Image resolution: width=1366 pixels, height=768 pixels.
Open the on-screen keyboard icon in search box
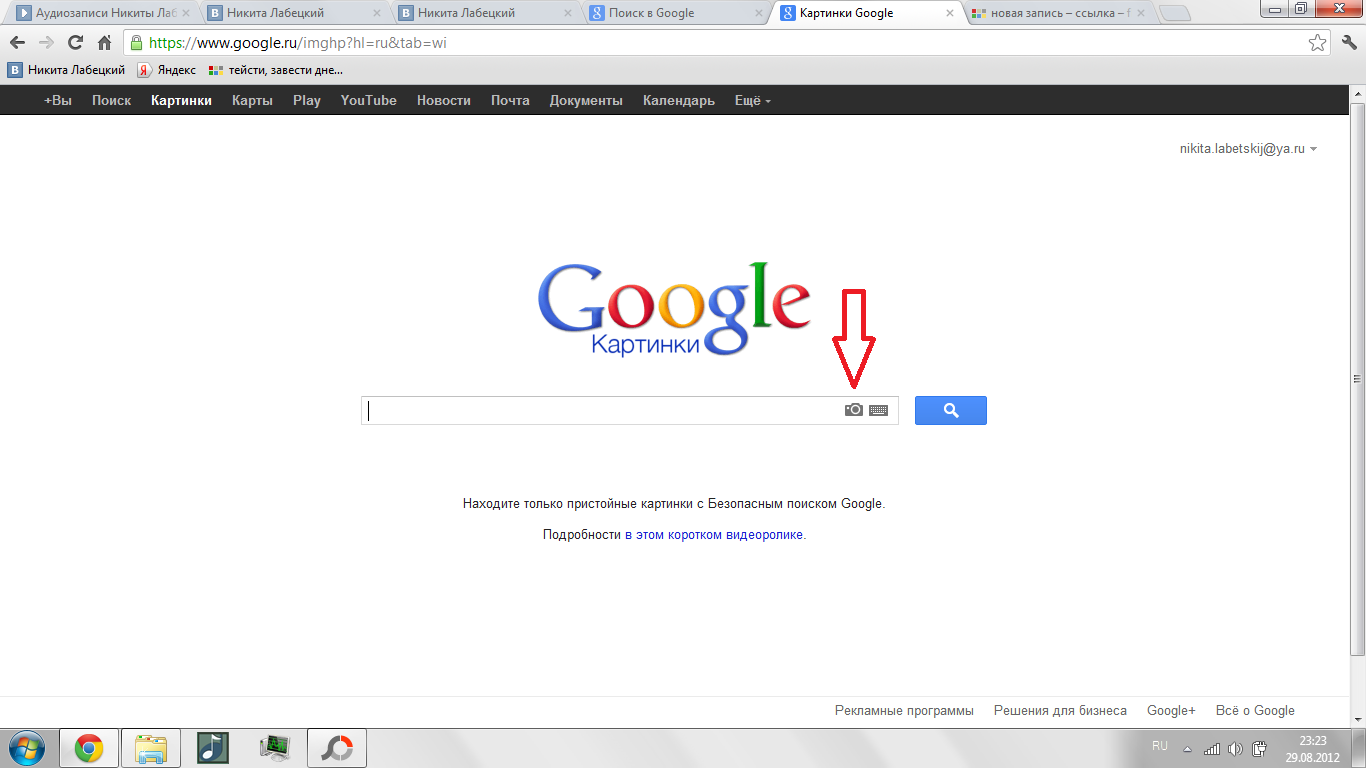[x=878, y=410]
